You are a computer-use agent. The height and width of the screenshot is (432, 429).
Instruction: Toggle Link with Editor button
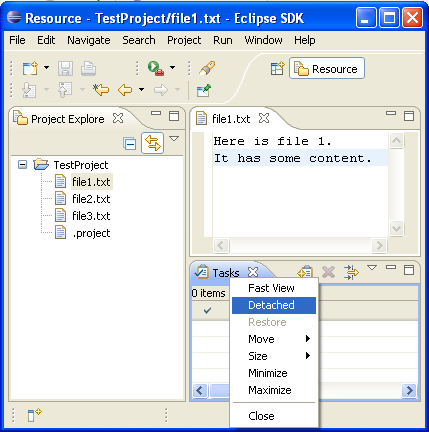[x=153, y=143]
